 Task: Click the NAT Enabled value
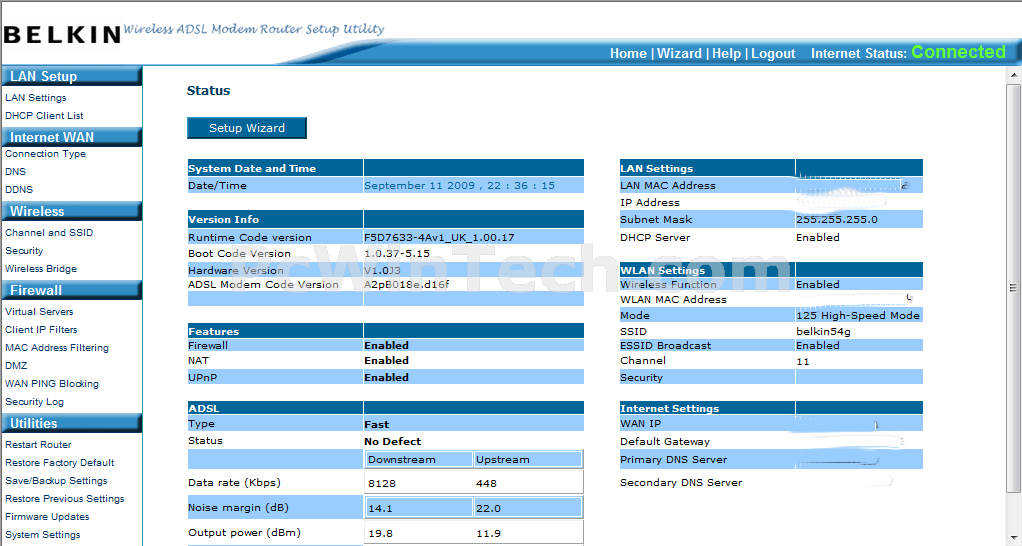[x=387, y=361]
